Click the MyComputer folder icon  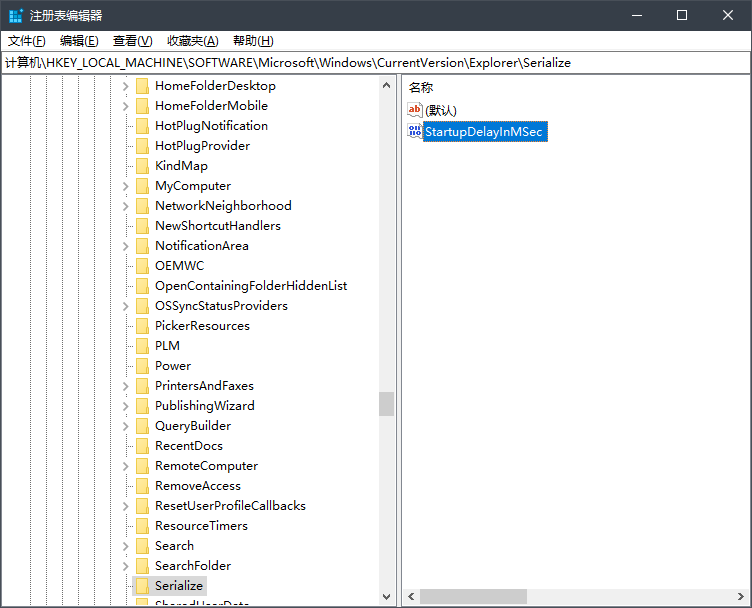click(142, 186)
